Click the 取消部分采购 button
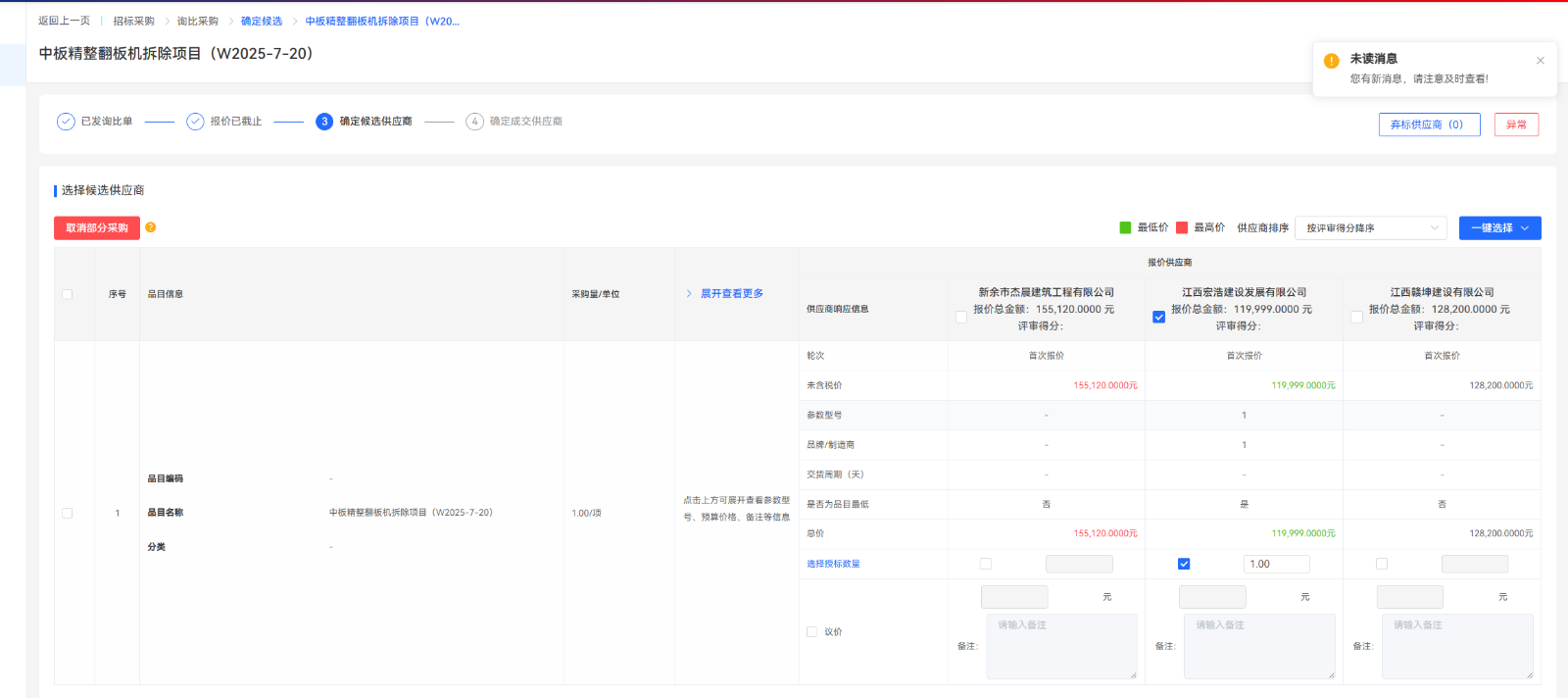The width and height of the screenshot is (1568, 698). pos(97,227)
